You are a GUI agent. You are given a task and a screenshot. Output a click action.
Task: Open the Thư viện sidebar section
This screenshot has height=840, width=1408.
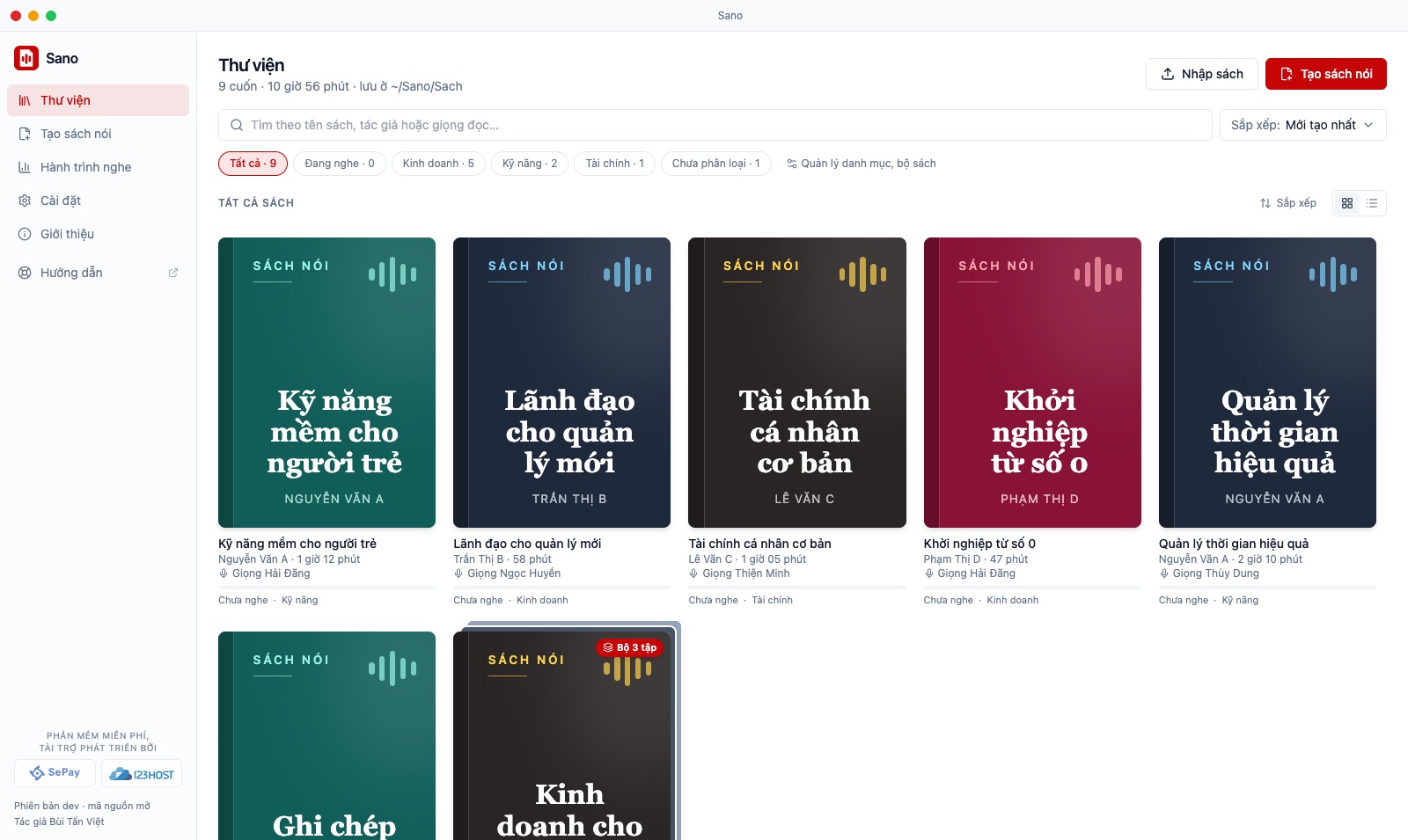pyautogui.click(x=98, y=100)
